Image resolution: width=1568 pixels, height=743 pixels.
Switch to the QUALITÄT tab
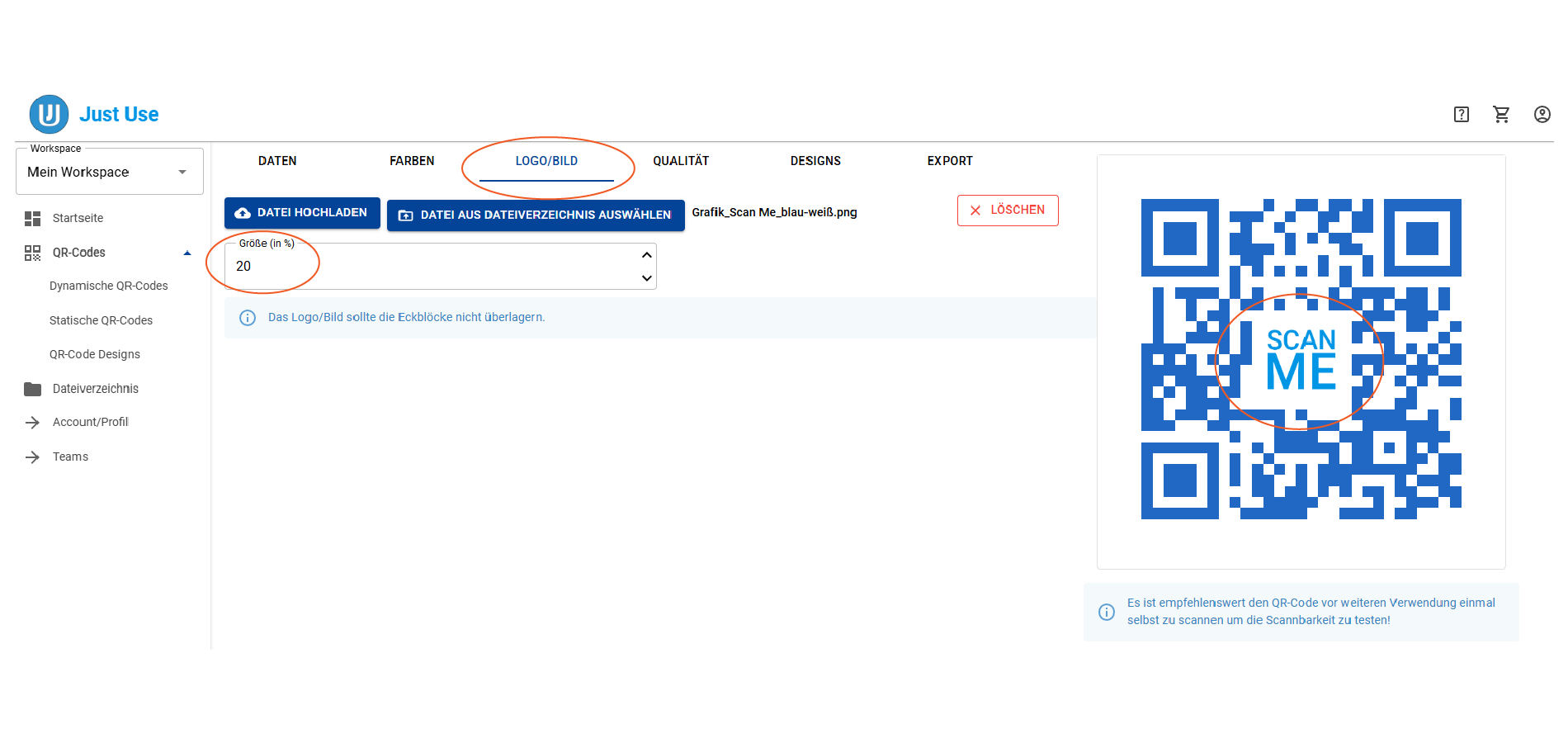[x=681, y=161]
